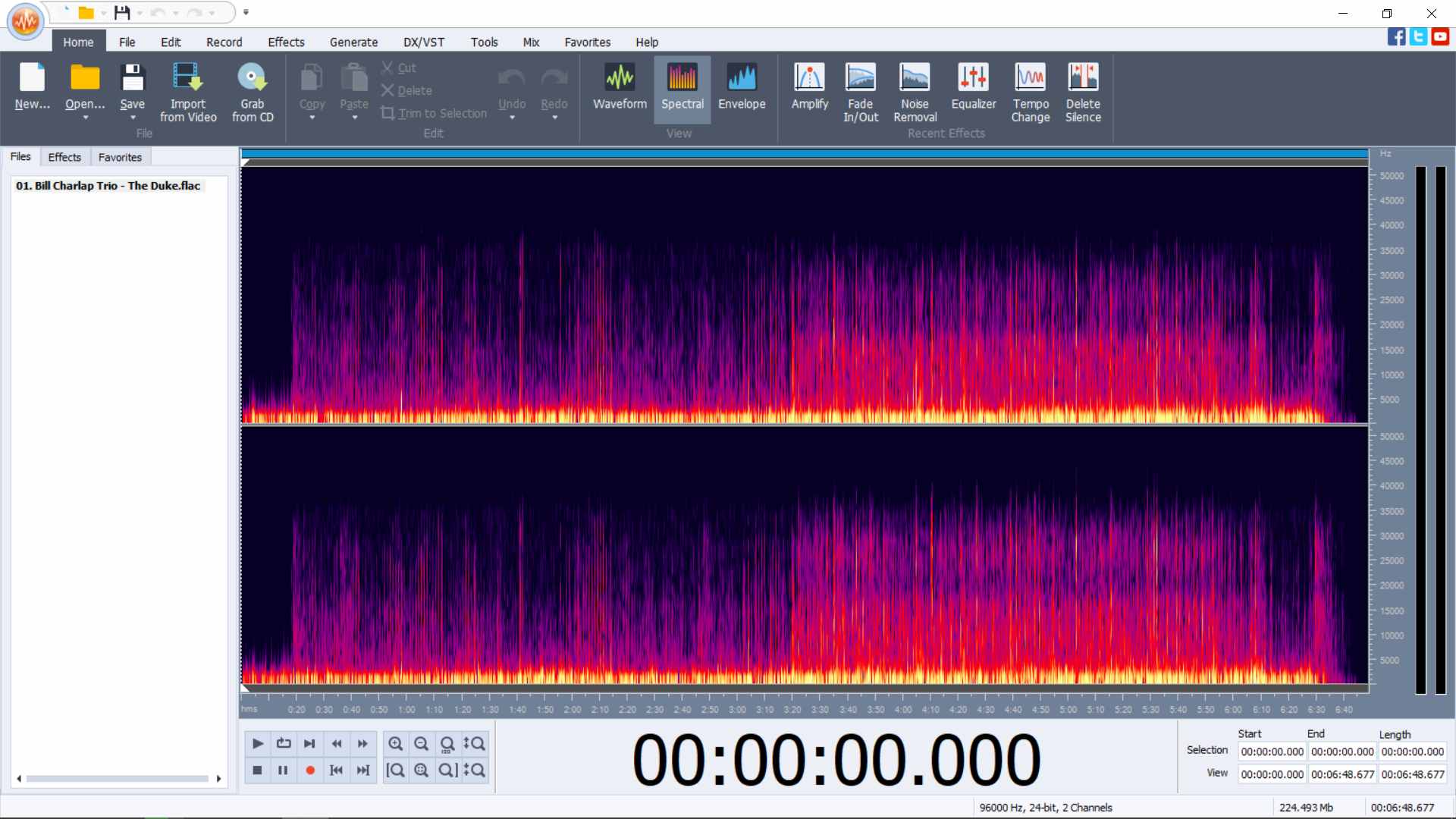Open the Noise Removal effect

[x=915, y=93]
